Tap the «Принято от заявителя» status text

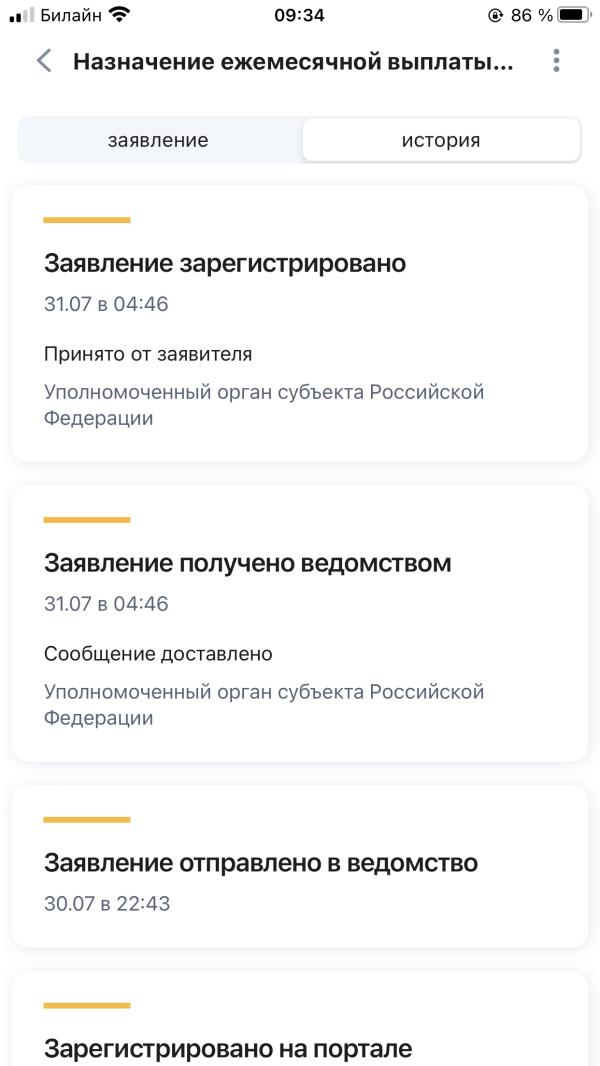pos(148,354)
